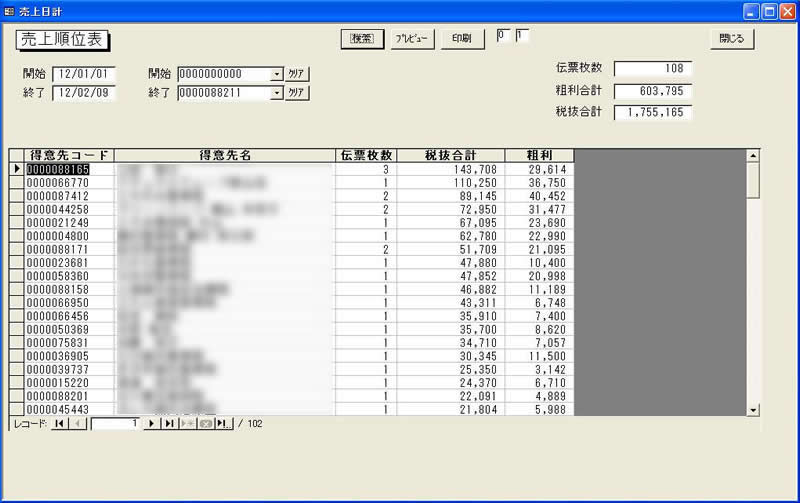
Task: Open the 開始 customer code dropdown
Action: (x=276, y=74)
